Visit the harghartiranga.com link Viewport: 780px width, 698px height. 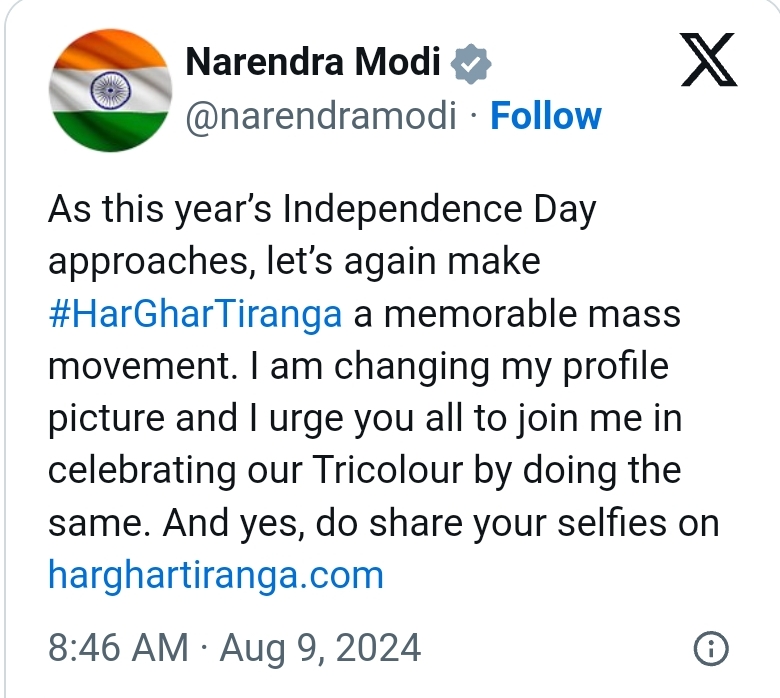216,575
